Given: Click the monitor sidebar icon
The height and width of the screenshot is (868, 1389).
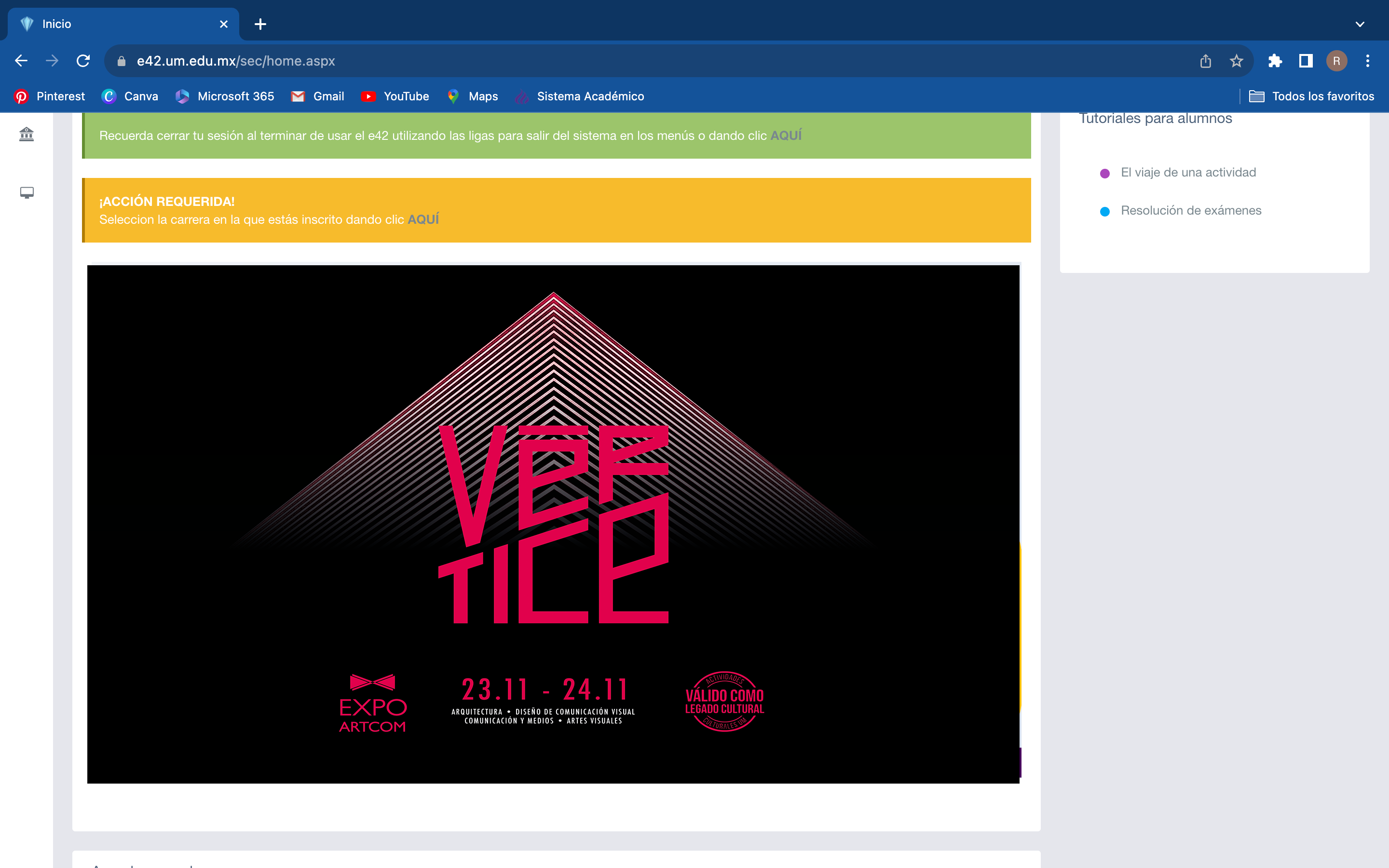Looking at the screenshot, I should pyautogui.click(x=27, y=193).
